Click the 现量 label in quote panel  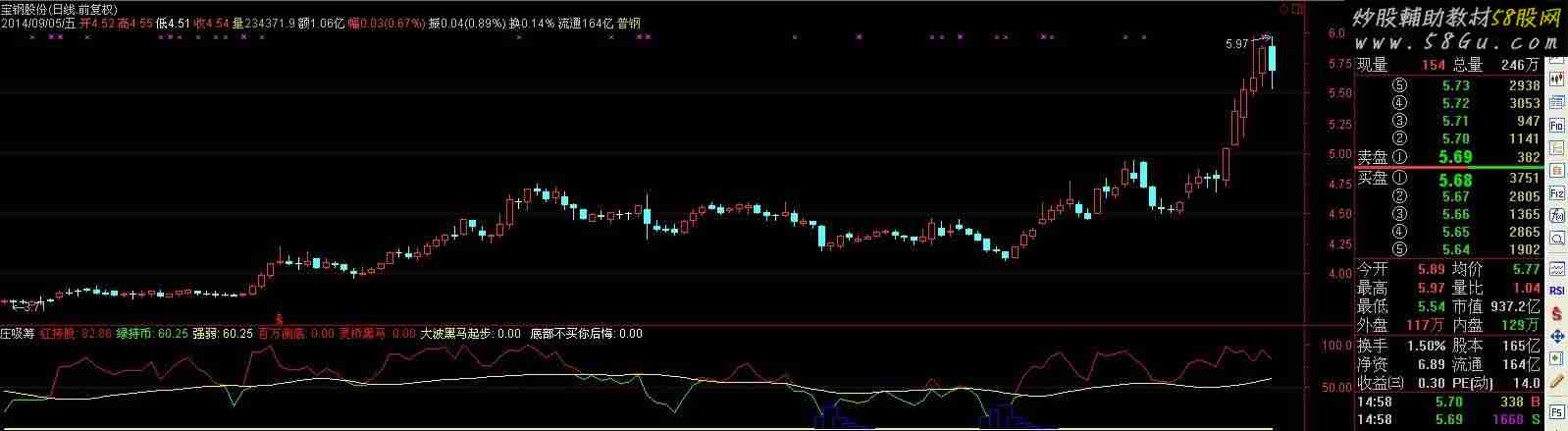(x=1373, y=65)
